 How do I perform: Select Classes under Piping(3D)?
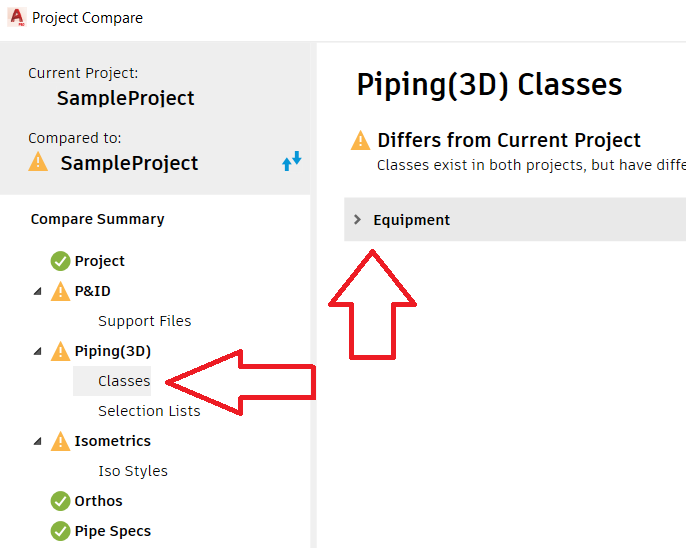point(124,381)
